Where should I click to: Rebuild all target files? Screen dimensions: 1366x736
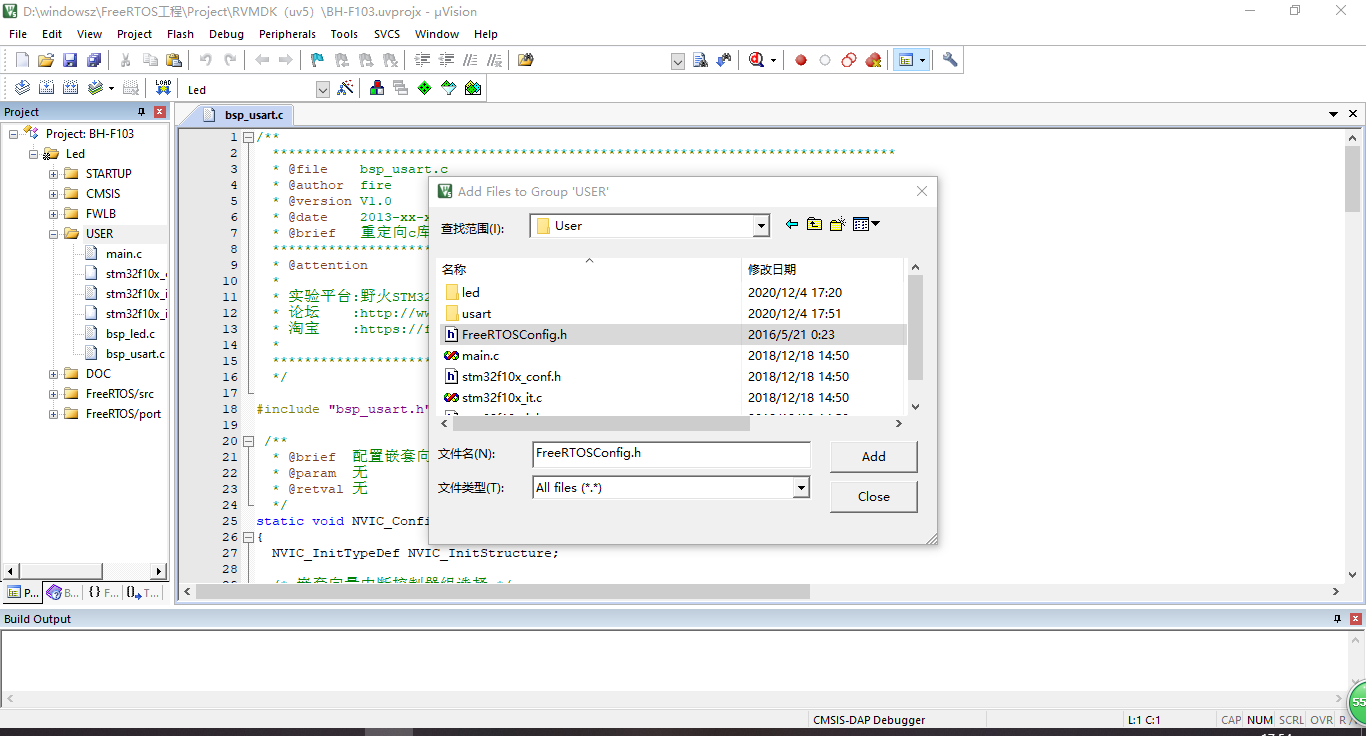pyautogui.click(x=69, y=87)
